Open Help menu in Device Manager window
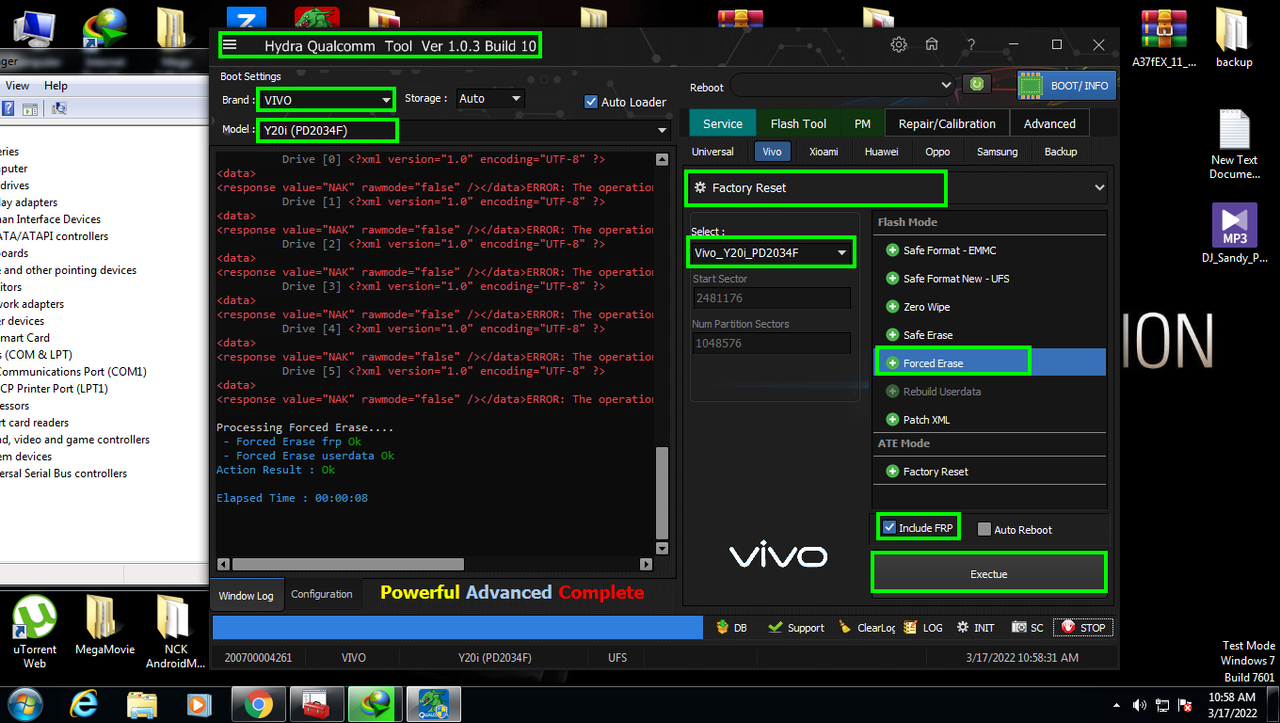 (56, 86)
